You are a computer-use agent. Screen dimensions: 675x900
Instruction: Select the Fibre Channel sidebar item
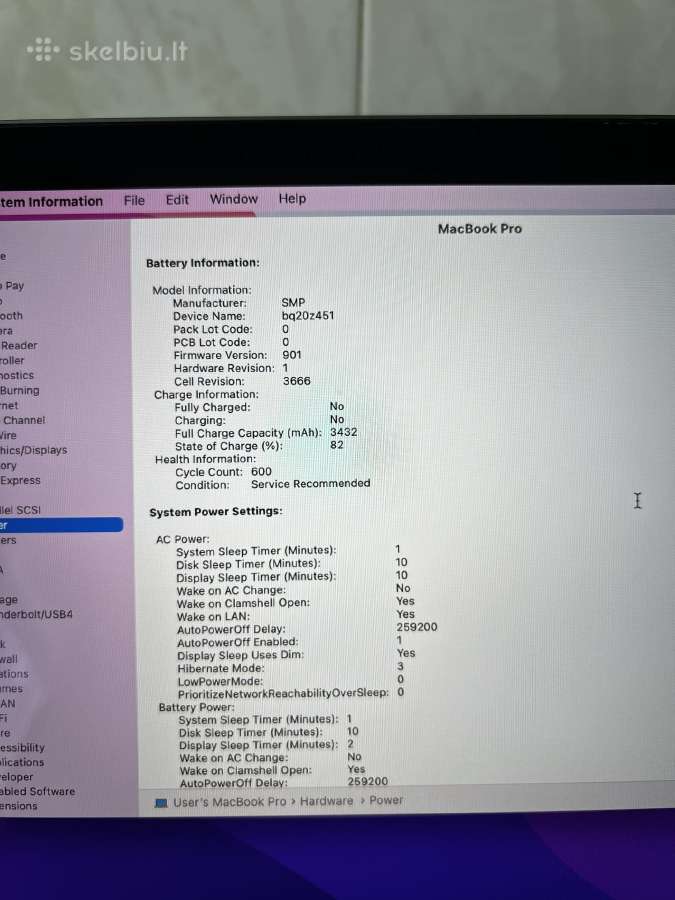23,420
